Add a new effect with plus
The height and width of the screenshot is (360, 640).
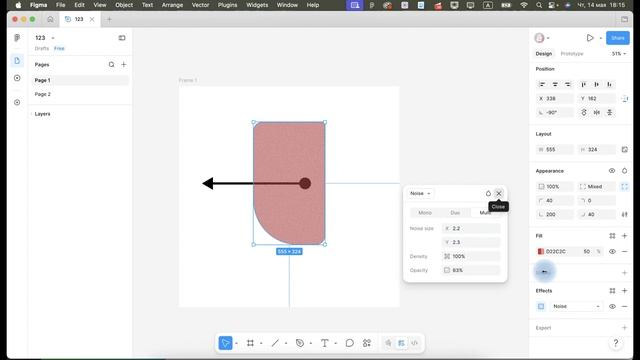(624, 291)
